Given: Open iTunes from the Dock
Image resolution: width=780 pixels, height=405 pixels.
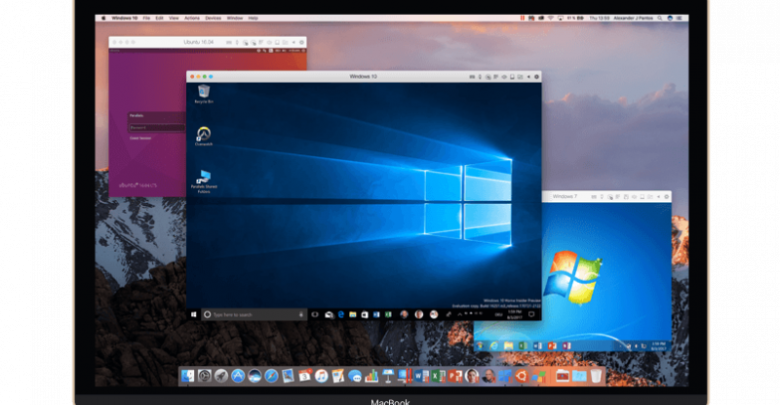Looking at the screenshot, I should coord(321,376).
